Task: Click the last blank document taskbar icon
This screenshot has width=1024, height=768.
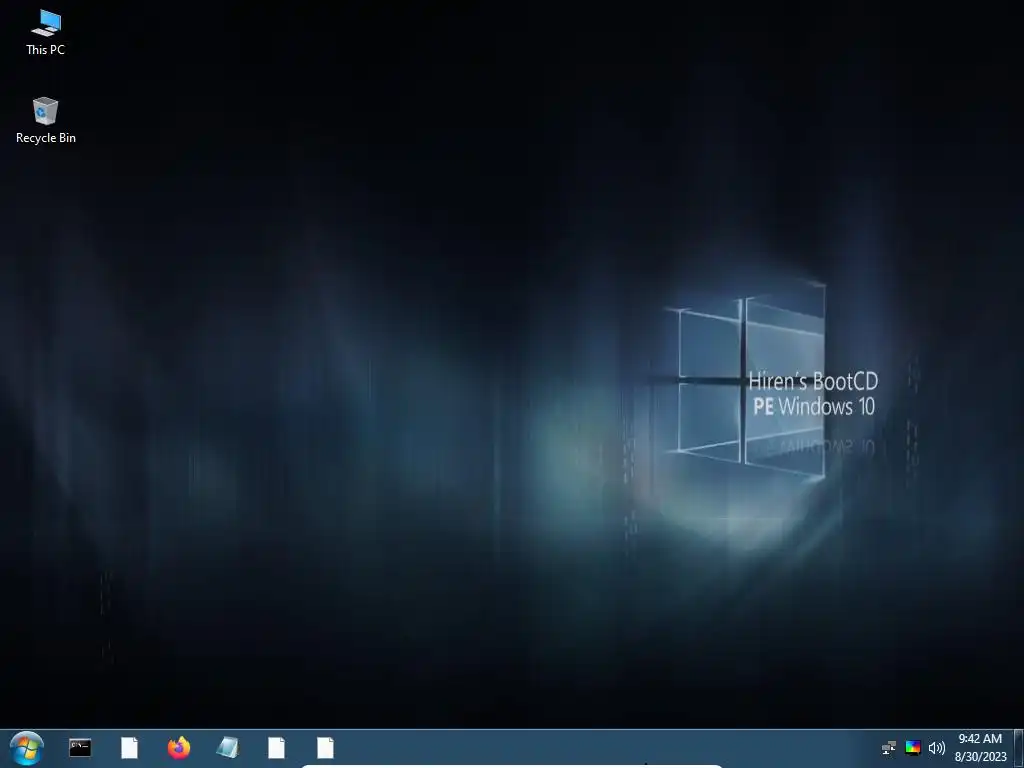Action: pos(325,748)
